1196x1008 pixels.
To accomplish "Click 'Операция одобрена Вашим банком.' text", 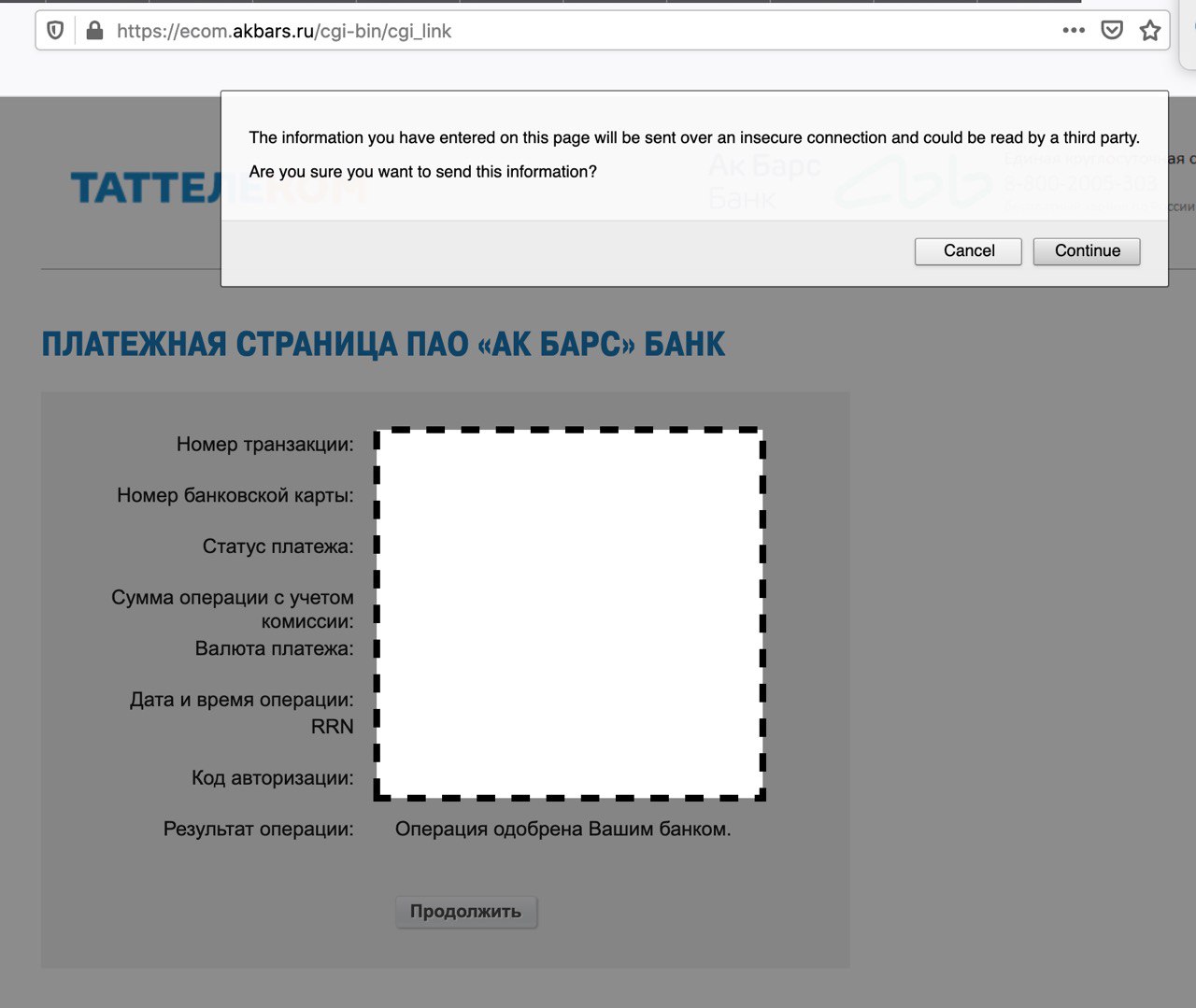I will (x=563, y=829).
